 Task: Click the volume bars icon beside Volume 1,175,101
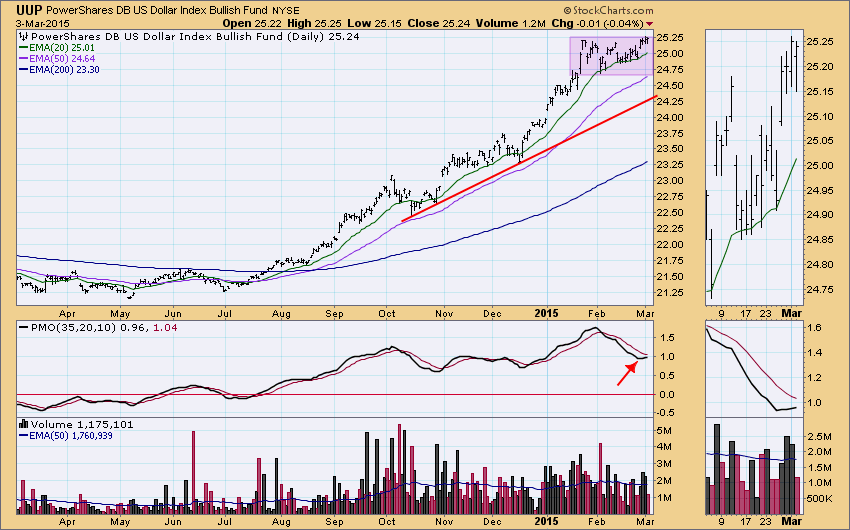tap(24, 424)
